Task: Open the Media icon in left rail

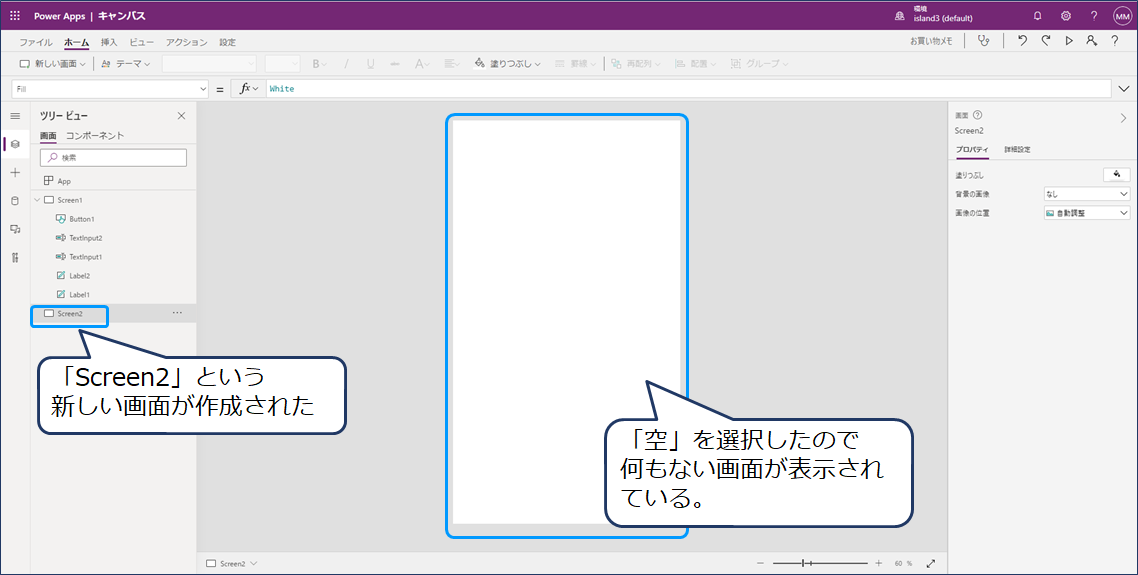Action: tap(15, 229)
